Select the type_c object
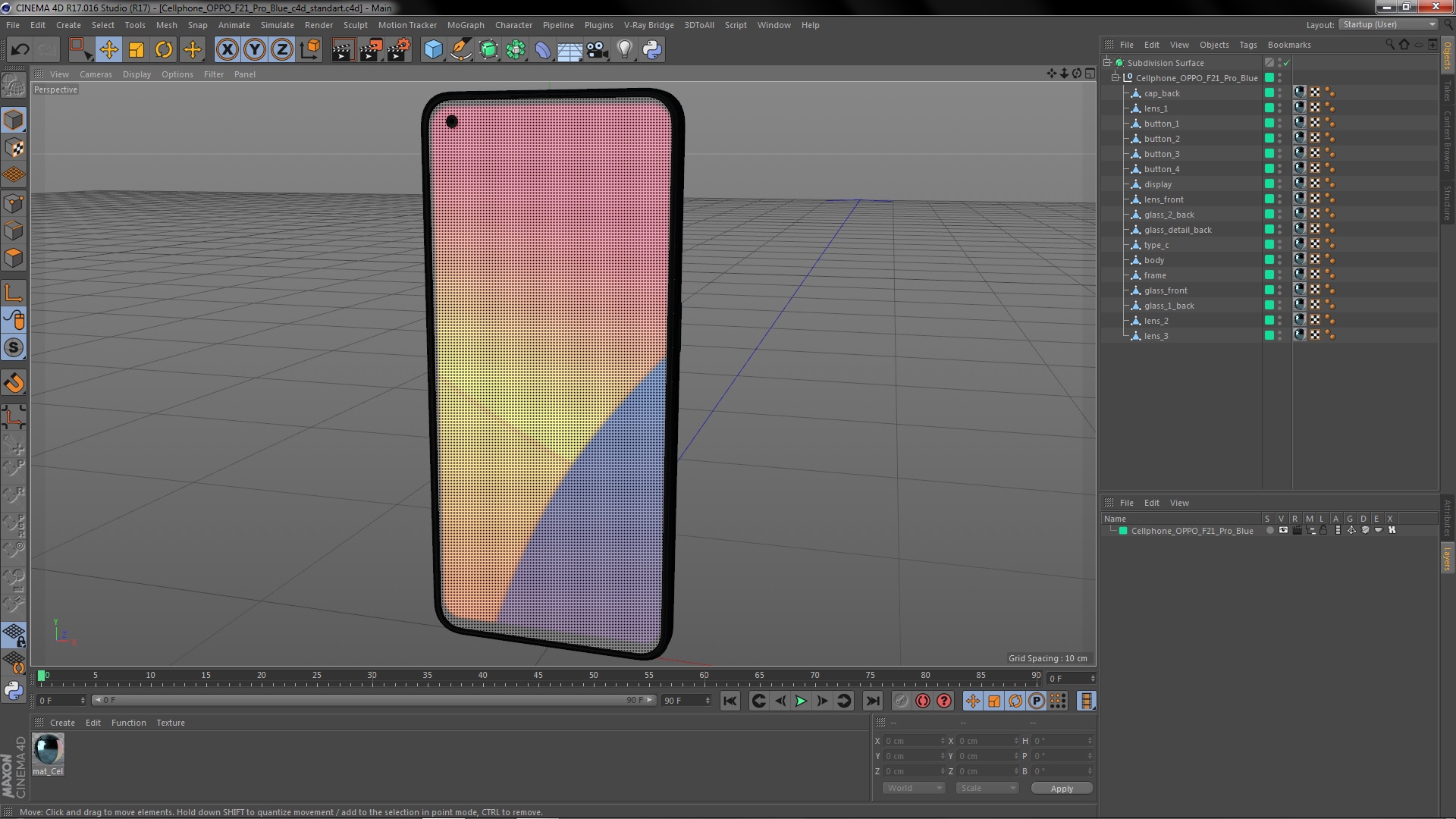 (1156, 245)
